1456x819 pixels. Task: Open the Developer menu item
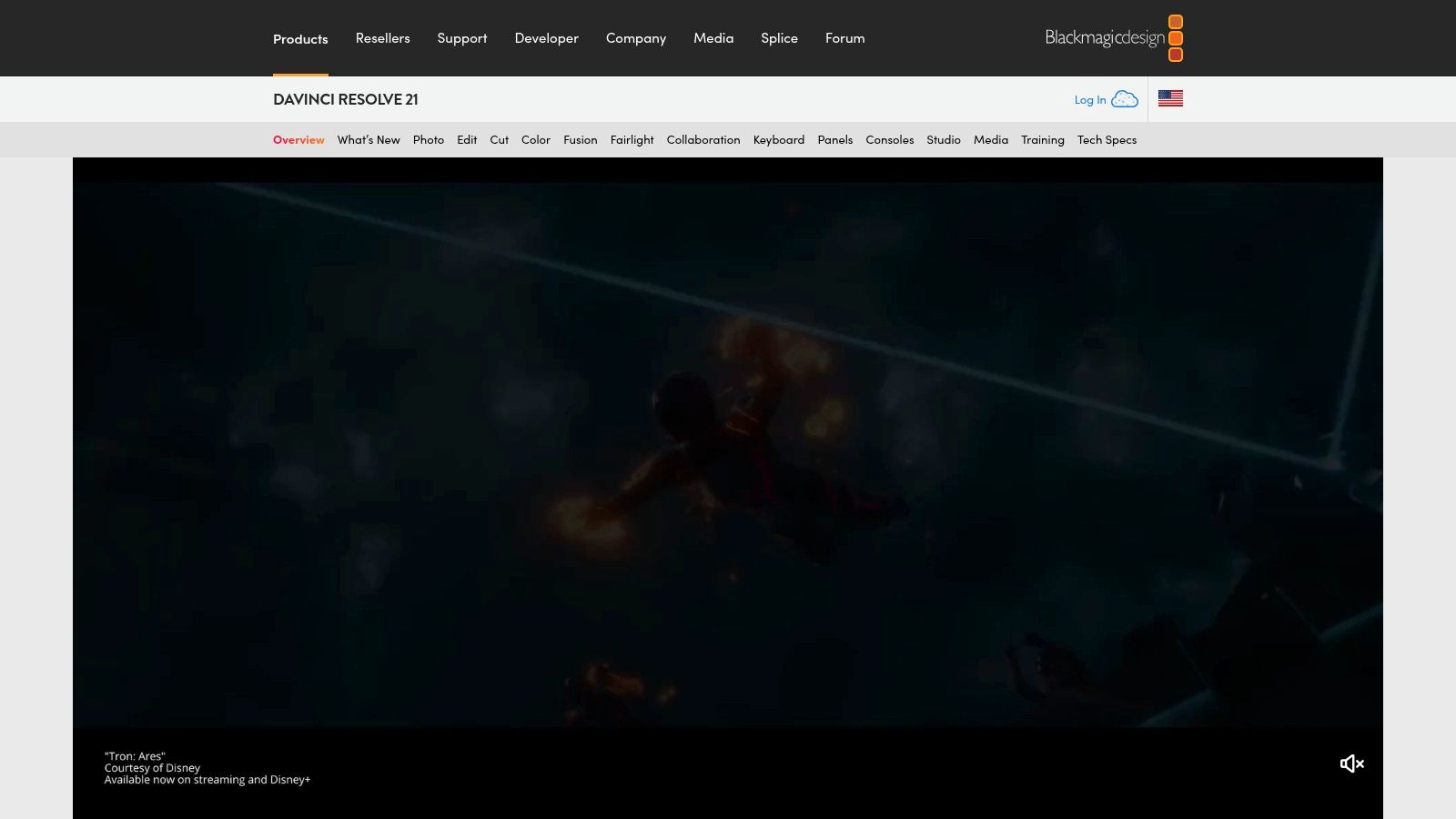click(547, 38)
